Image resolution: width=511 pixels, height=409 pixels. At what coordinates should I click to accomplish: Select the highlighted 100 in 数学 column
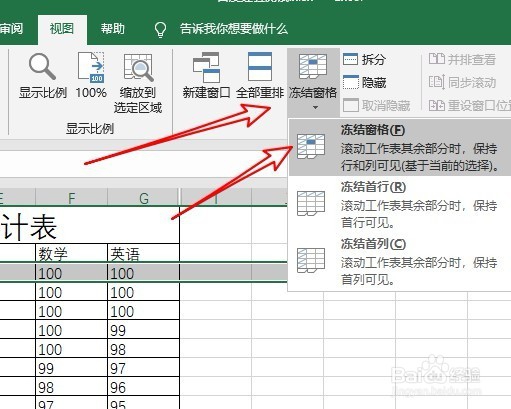tap(71, 272)
